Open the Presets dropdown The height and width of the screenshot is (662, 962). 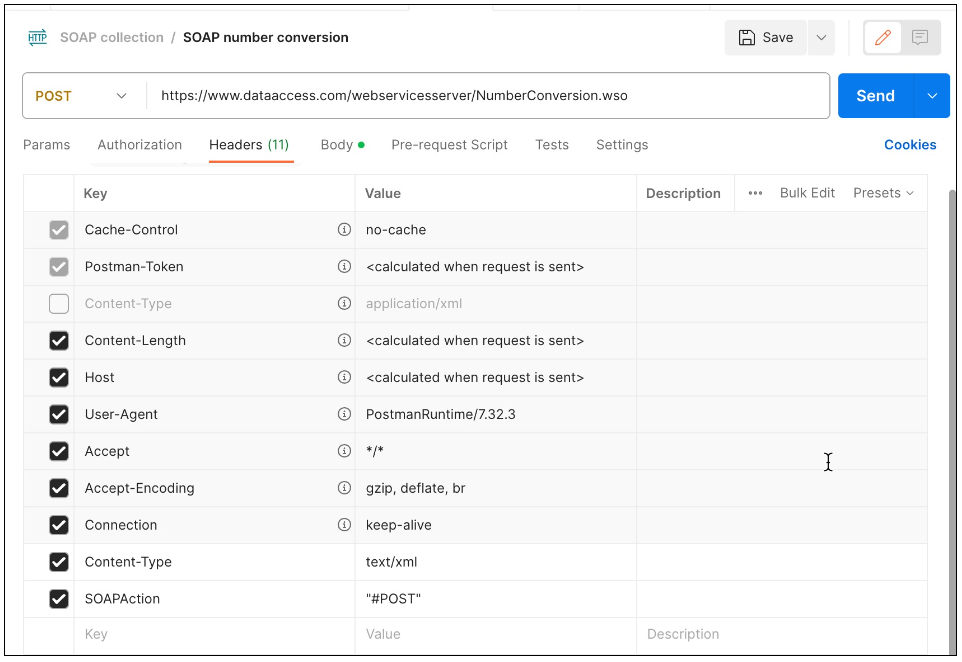tap(883, 193)
